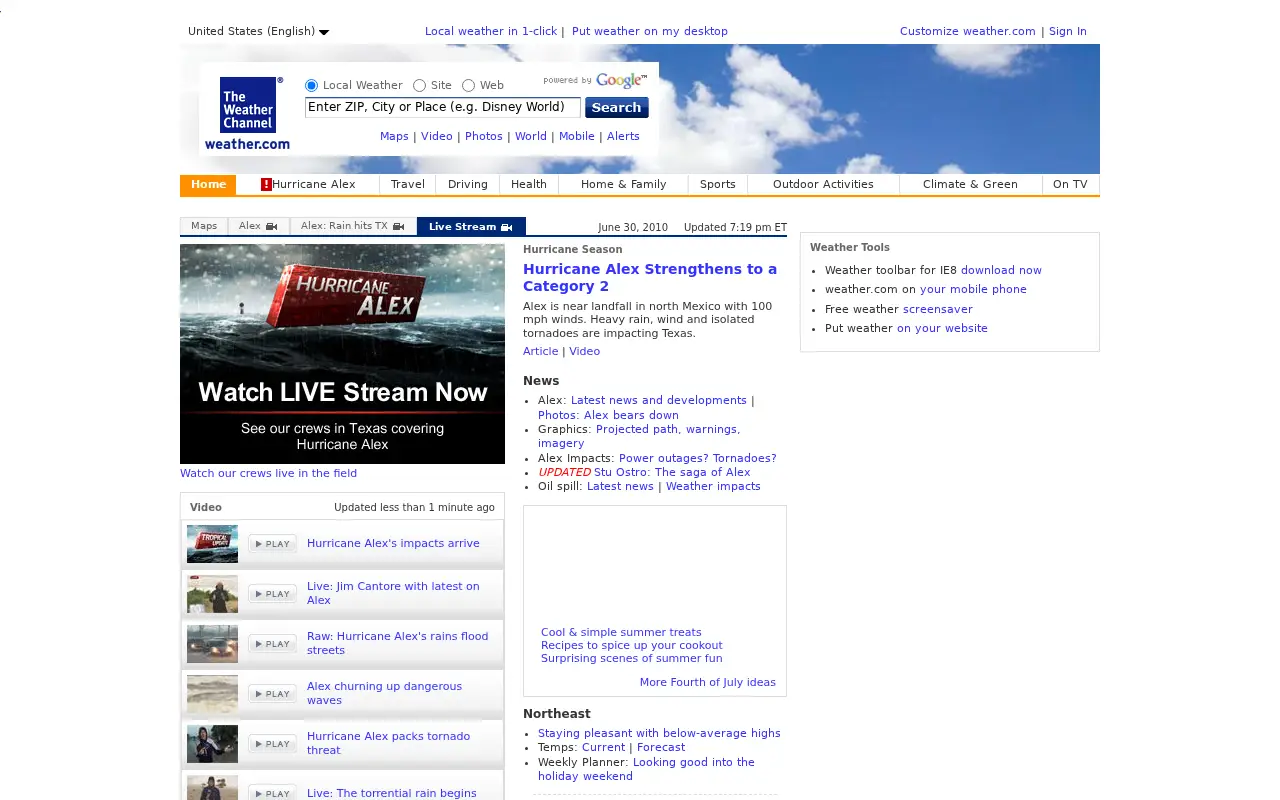Open the Sign In link
This screenshot has width=1280, height=800.
pyautogui.click(x=1068, y=31)
